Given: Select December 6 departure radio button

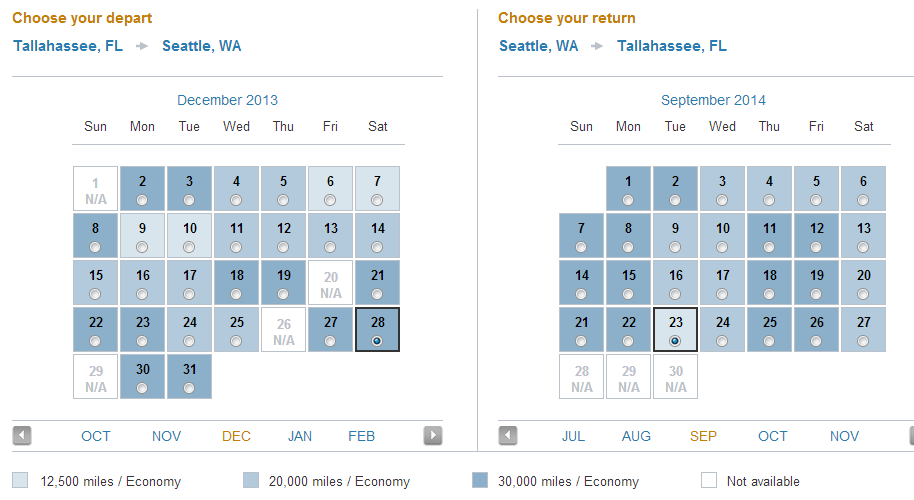Looking at the screenshot, I should point(330,200).
